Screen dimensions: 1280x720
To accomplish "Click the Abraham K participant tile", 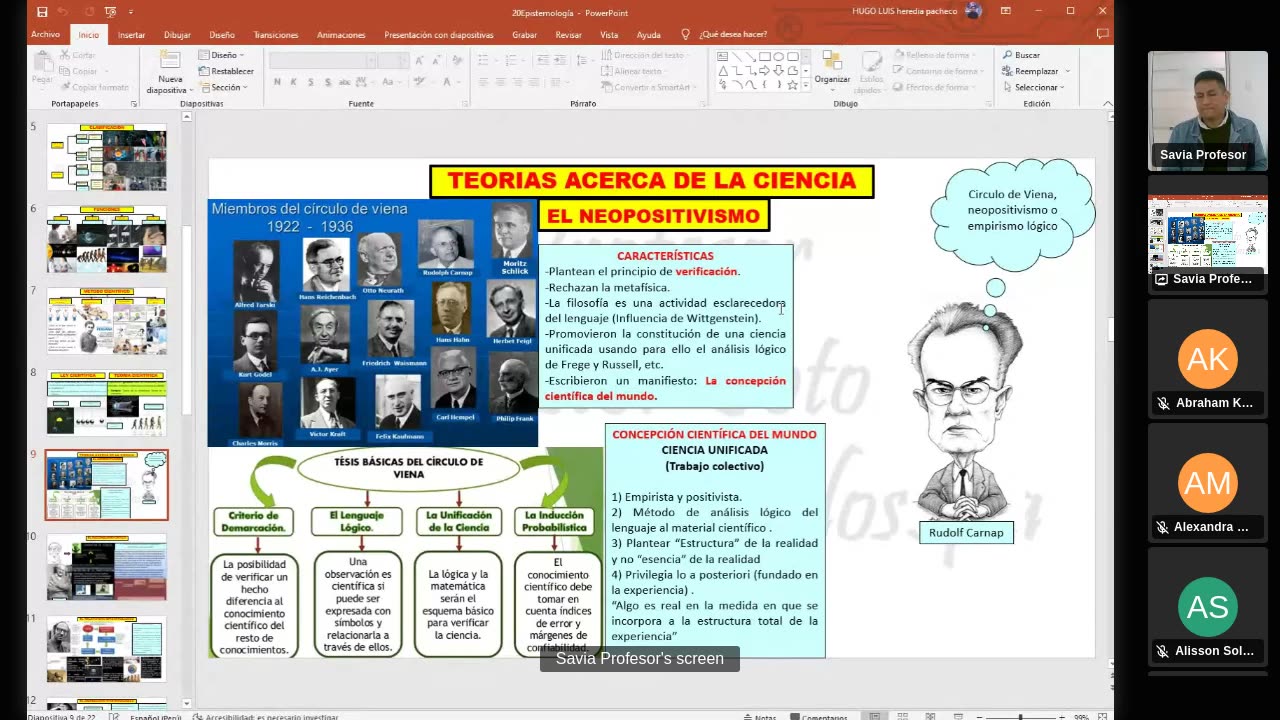I will point(1207,357).
